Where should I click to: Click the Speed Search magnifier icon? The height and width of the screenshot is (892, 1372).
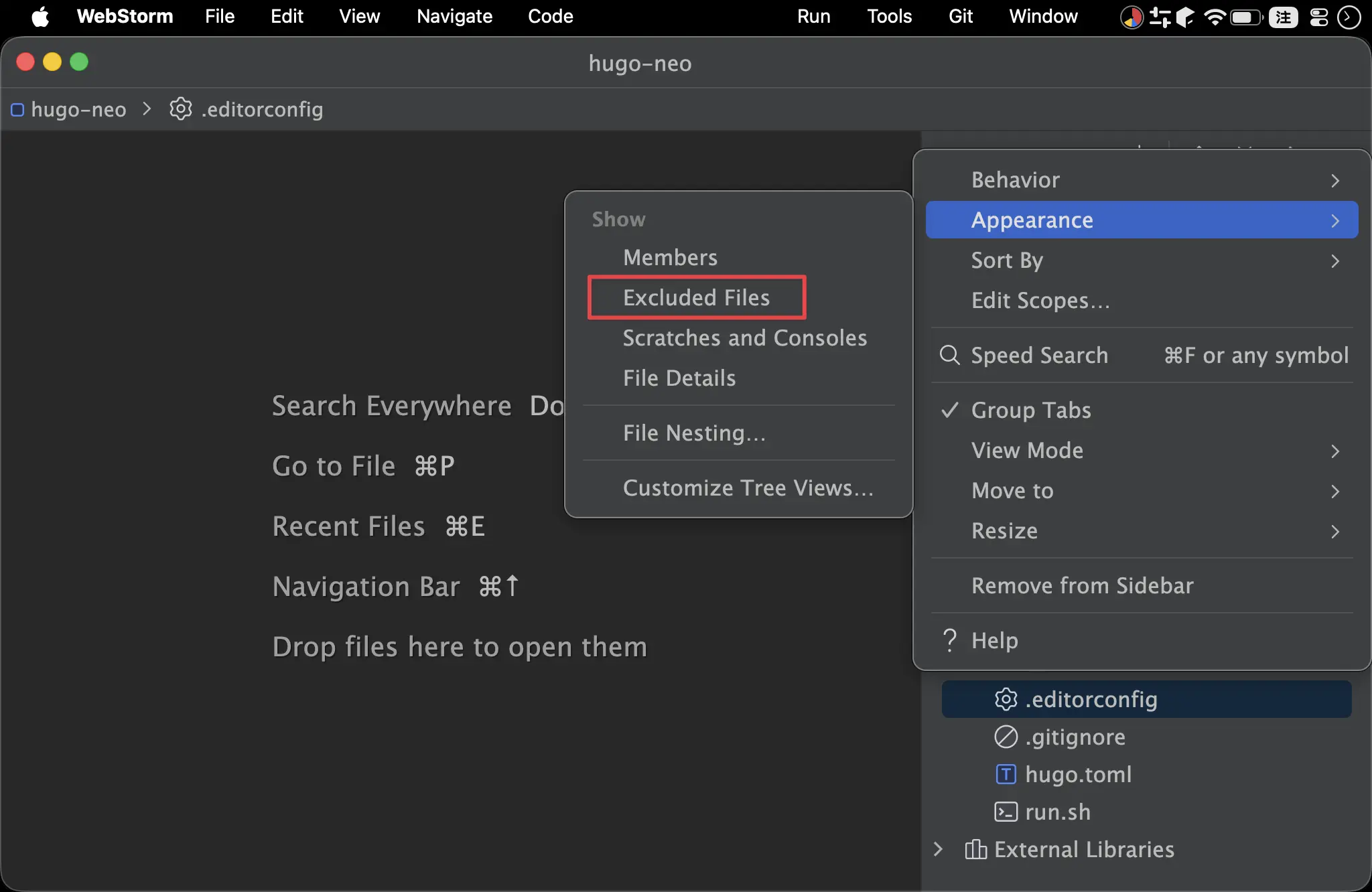coord(949,355)
